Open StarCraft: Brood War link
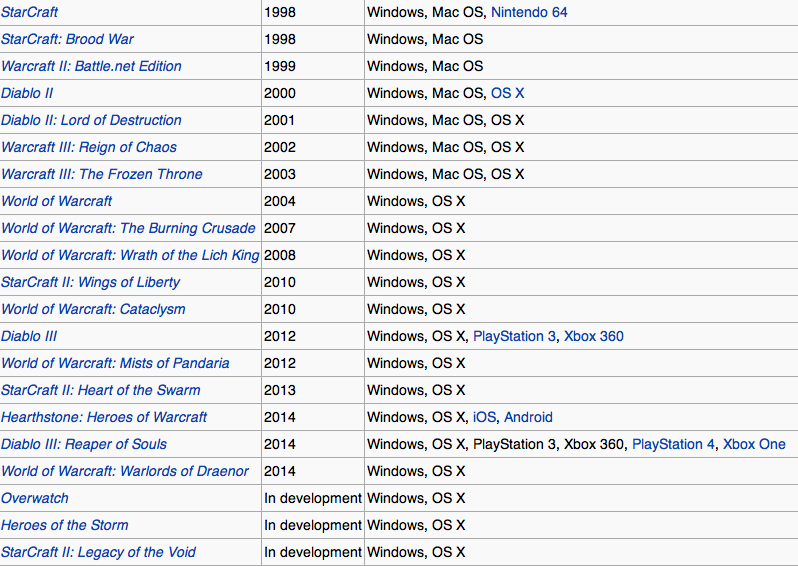 [67, 39]
